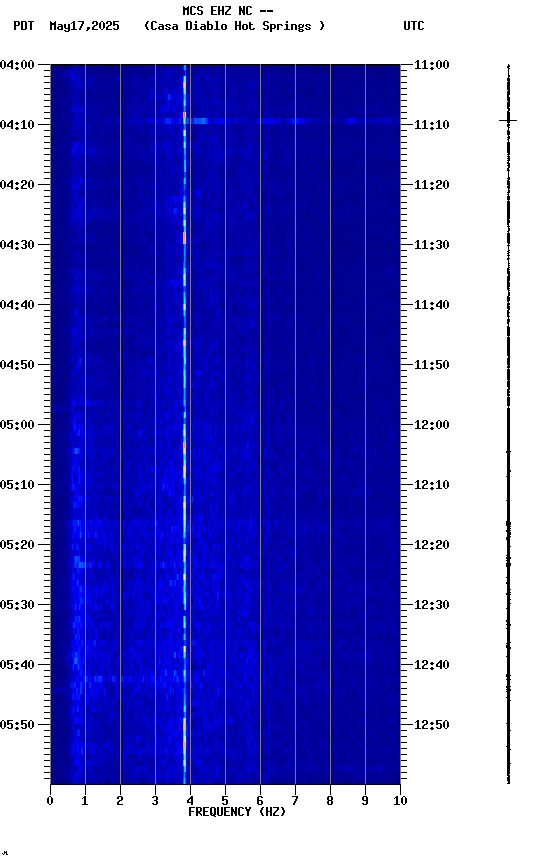Click the '05:50' PDT time label
This screenshot has width=552, height=864.
pos(17,725)
